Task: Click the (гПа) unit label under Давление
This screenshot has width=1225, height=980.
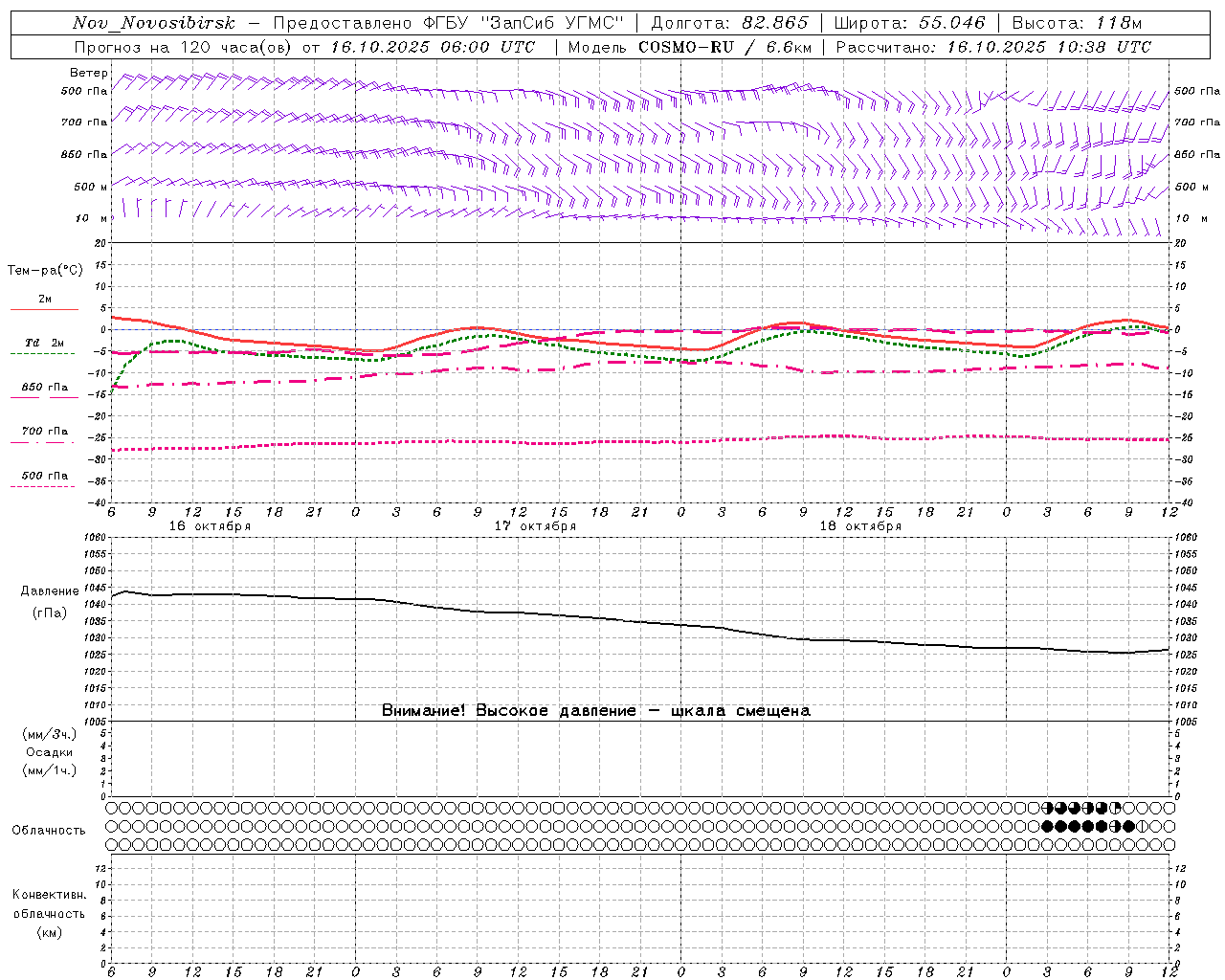Action: click(x=50, y=612)
